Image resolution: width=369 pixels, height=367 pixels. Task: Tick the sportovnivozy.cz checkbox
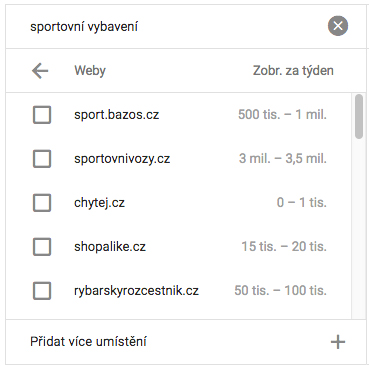[x=42, y=159]
